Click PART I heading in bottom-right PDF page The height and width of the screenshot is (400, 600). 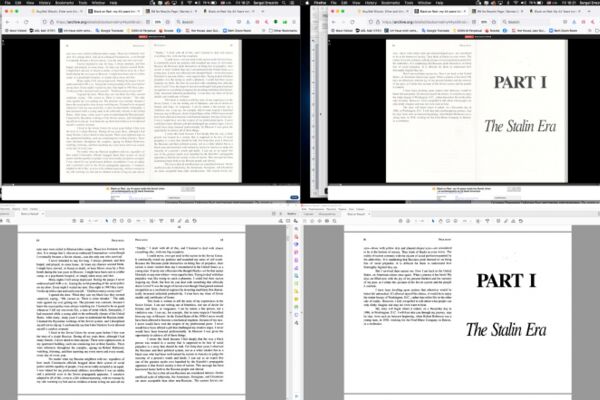(506, 281)
